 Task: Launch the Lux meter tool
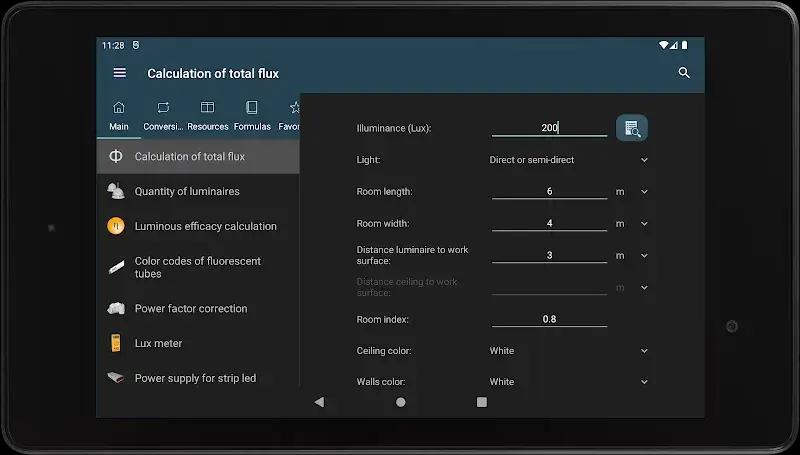[x=158, y=343]
